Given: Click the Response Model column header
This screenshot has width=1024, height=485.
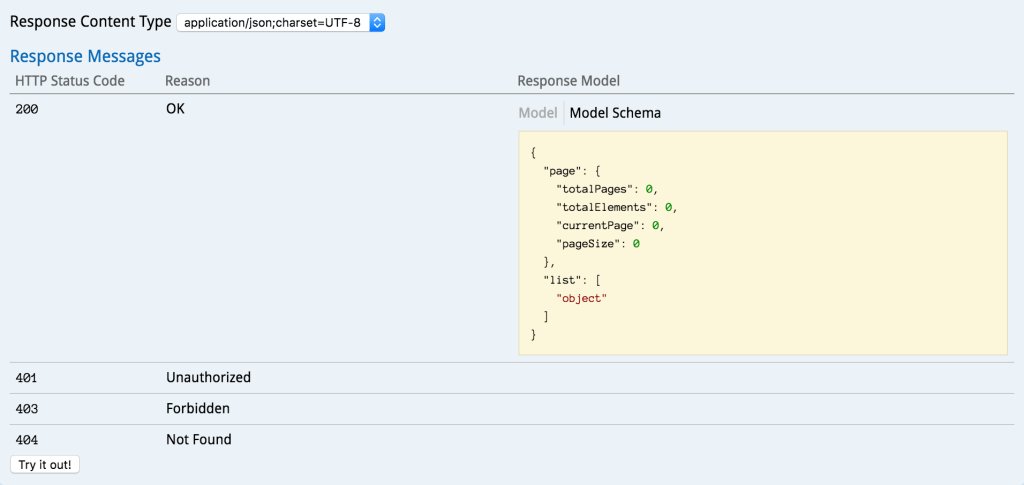Looking at the screenshot, I should pos(569,81).
